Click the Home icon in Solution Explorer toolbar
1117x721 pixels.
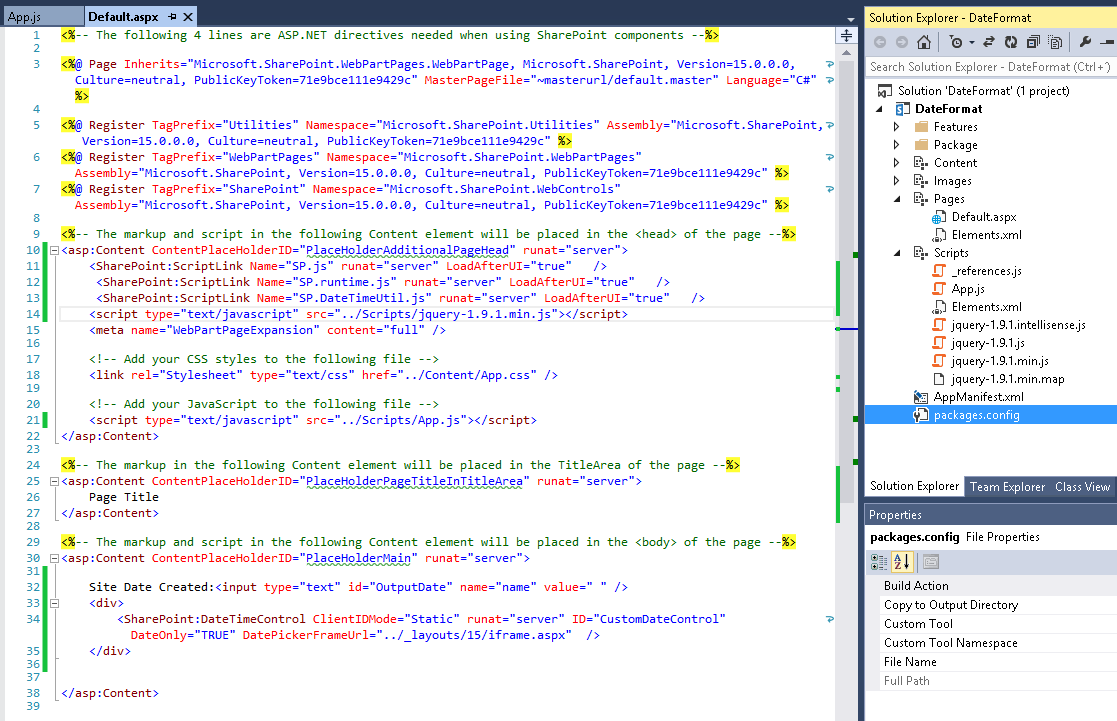(x=924, y=42)
